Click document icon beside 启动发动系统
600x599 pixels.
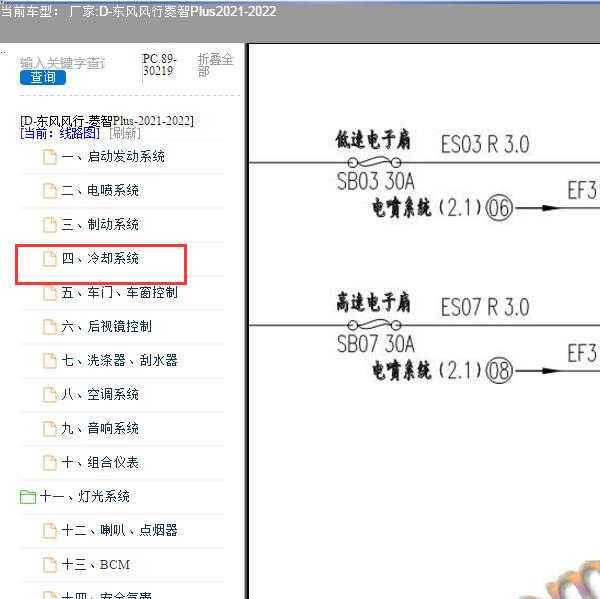click(x=50, y=157)
